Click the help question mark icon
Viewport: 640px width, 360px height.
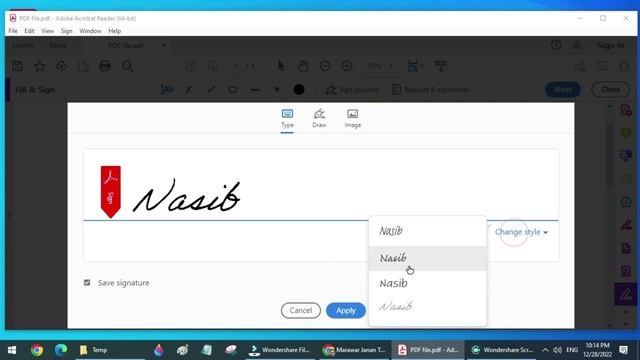pos(556,45)
